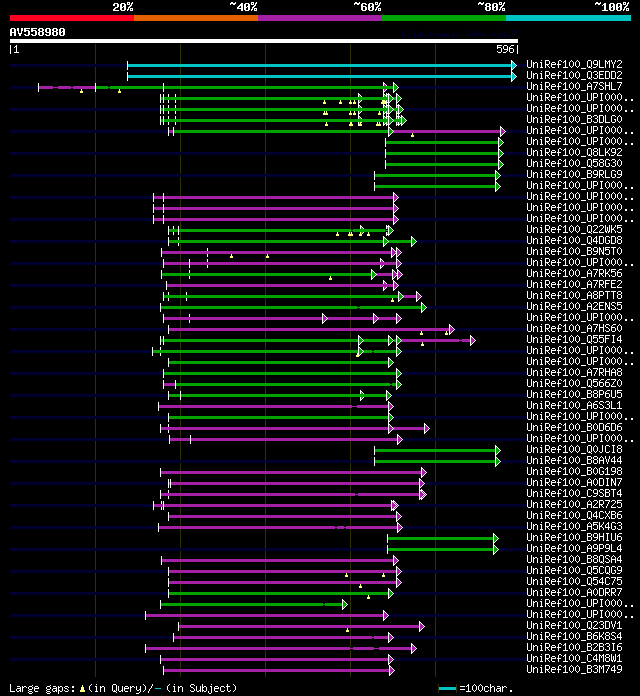Click the UniRef100_Q5CQG9 label
This screenshot has width=640, height=696.
pyautogui.click(x=574, y=570)
